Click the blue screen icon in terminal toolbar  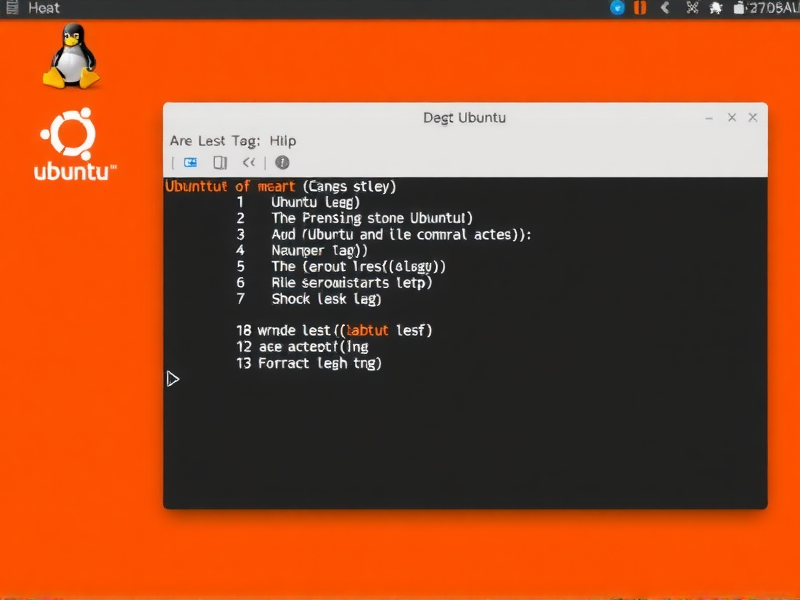pos(190,162)
